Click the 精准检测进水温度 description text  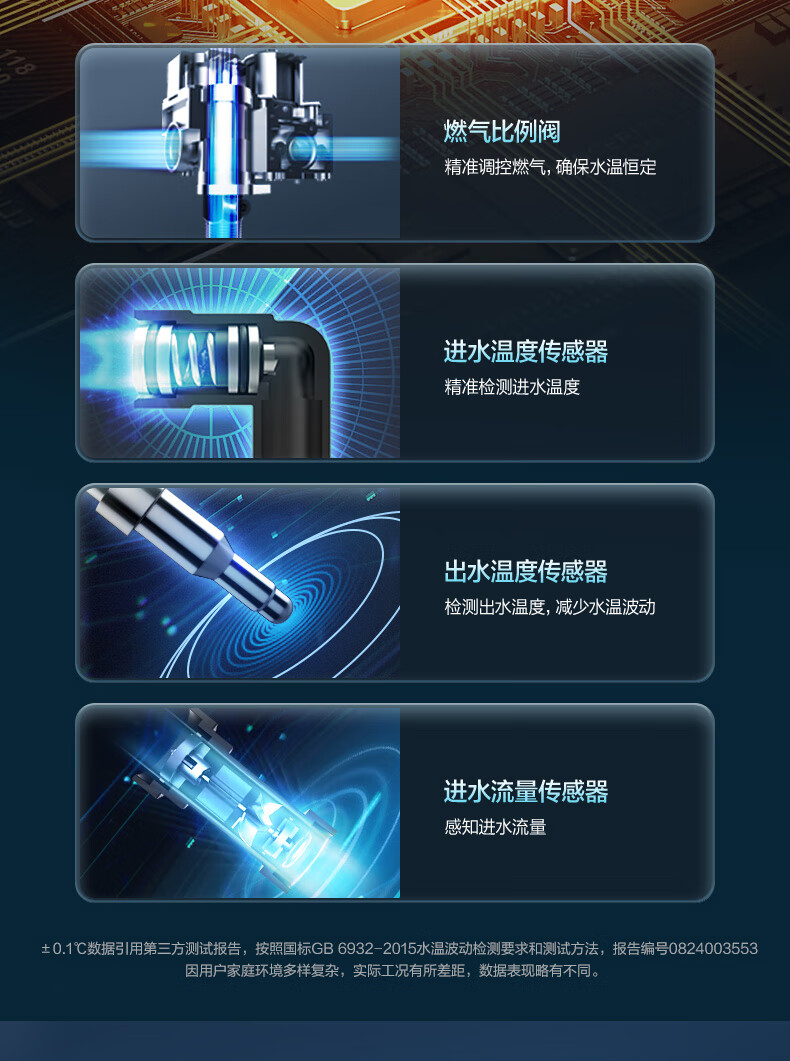pos(512,387)
